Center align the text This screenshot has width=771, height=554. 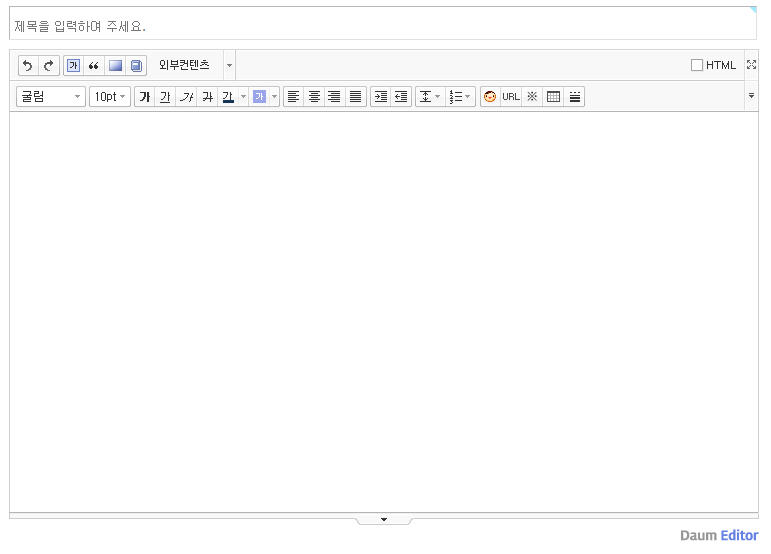pyautogui.click(x=314, y=97)
